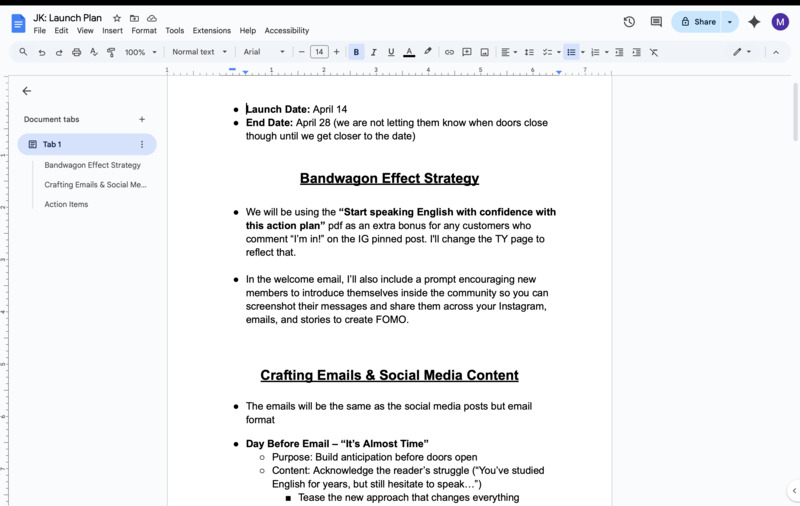The image size is (800, 506).
Task: Open the account avatar M
Action: tap(780, 21)
